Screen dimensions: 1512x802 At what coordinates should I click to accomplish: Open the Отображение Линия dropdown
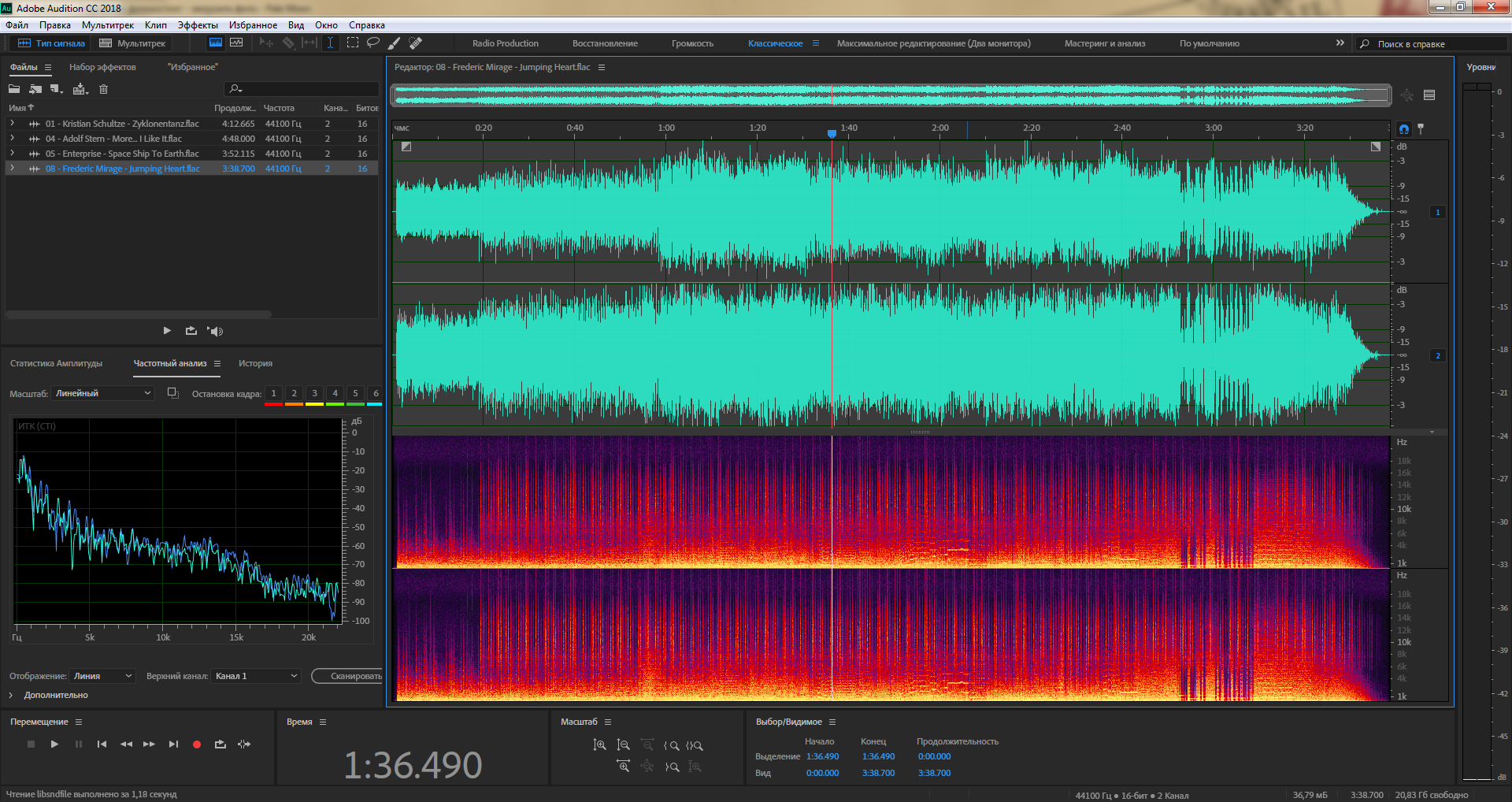(103, 676)
